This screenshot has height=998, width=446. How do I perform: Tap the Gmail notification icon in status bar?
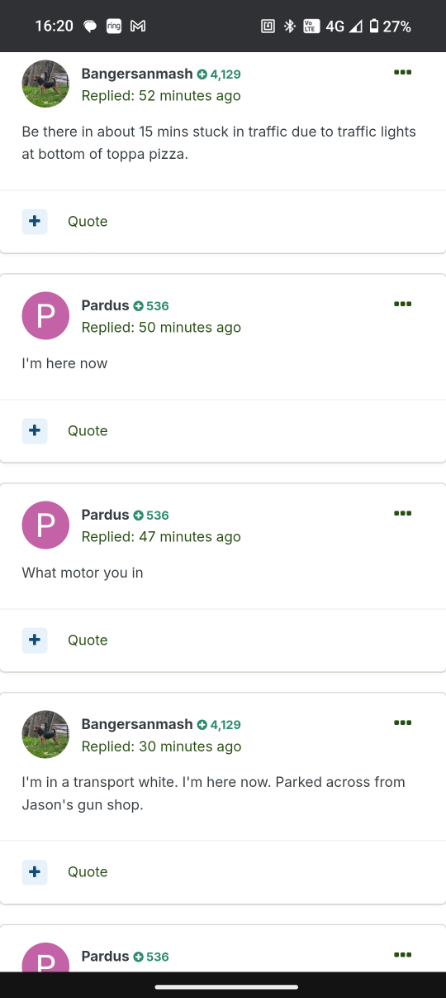click(138, 26)
